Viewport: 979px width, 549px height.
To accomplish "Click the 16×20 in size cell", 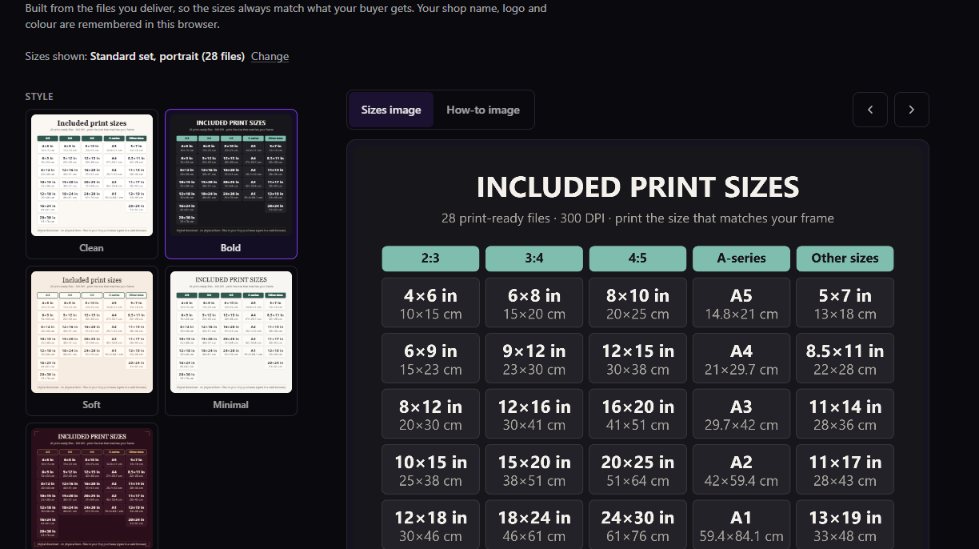I will coord(637,414).
